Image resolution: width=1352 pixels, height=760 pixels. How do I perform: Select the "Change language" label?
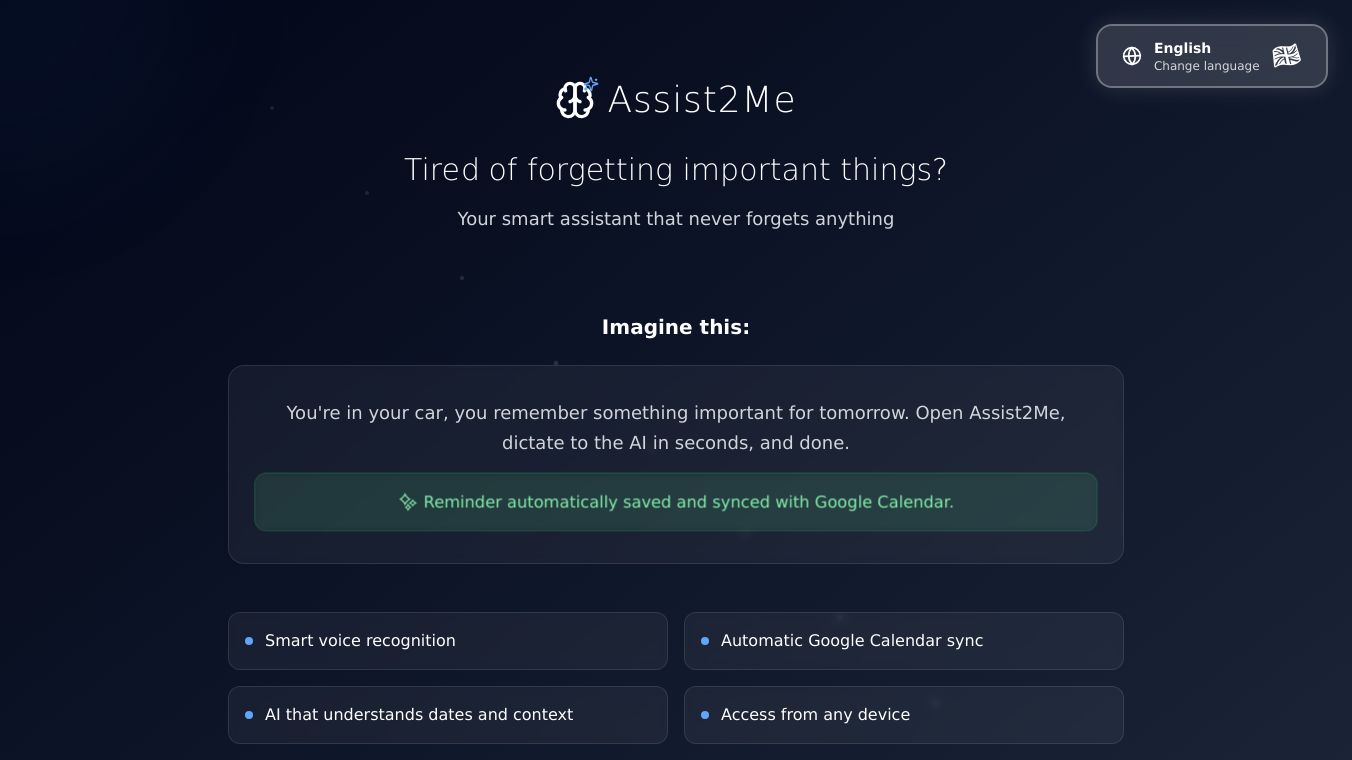click(1206, 66)
